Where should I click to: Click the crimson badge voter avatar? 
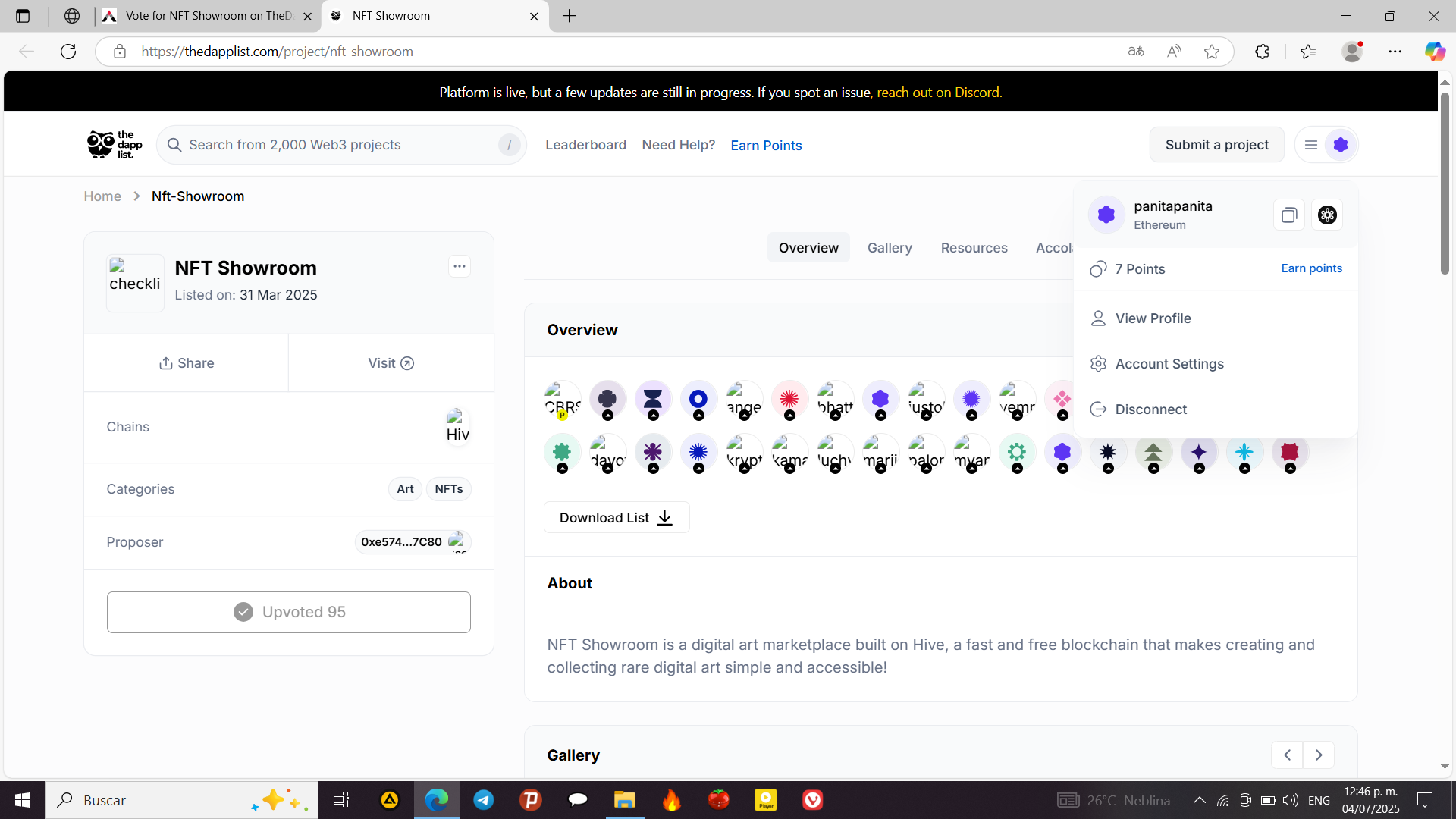[x=1290, y=452]
